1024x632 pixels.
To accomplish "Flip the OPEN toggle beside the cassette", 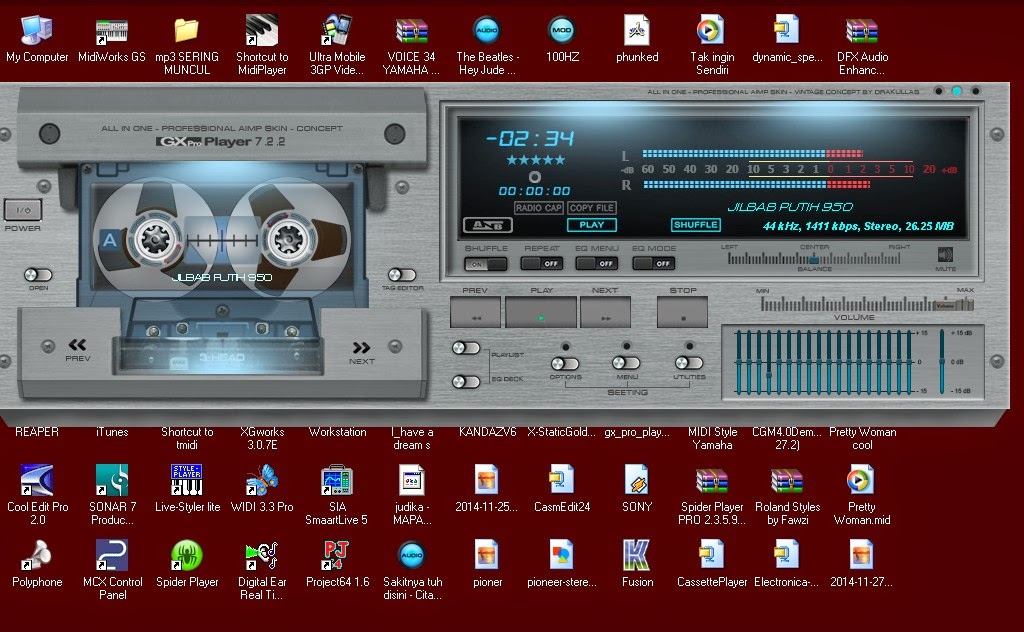I will (x=38, y=275).
